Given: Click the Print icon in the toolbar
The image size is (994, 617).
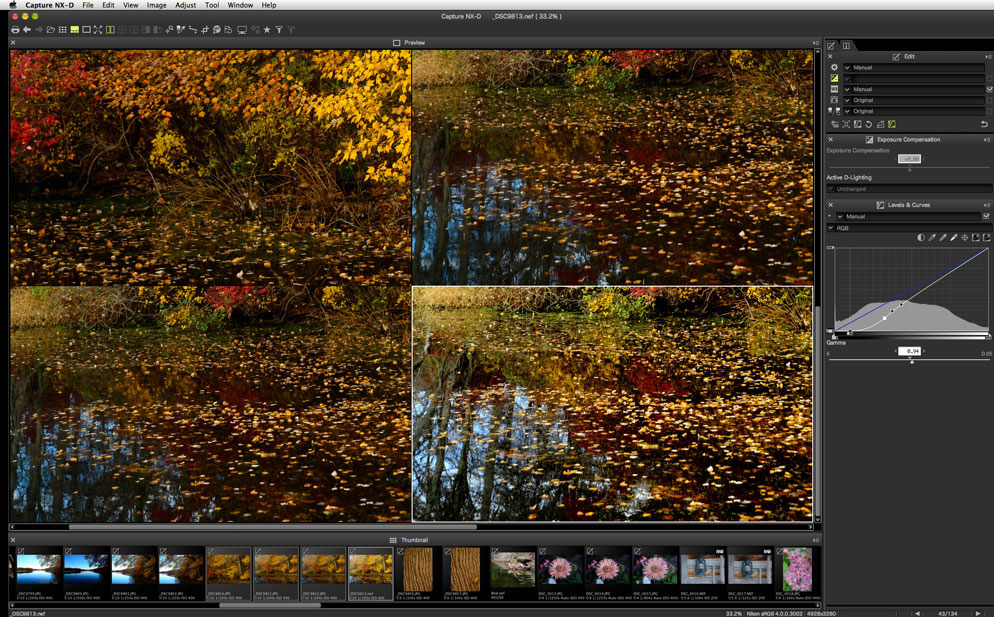Looking at the screenshot, I should (x=15, y=30).
